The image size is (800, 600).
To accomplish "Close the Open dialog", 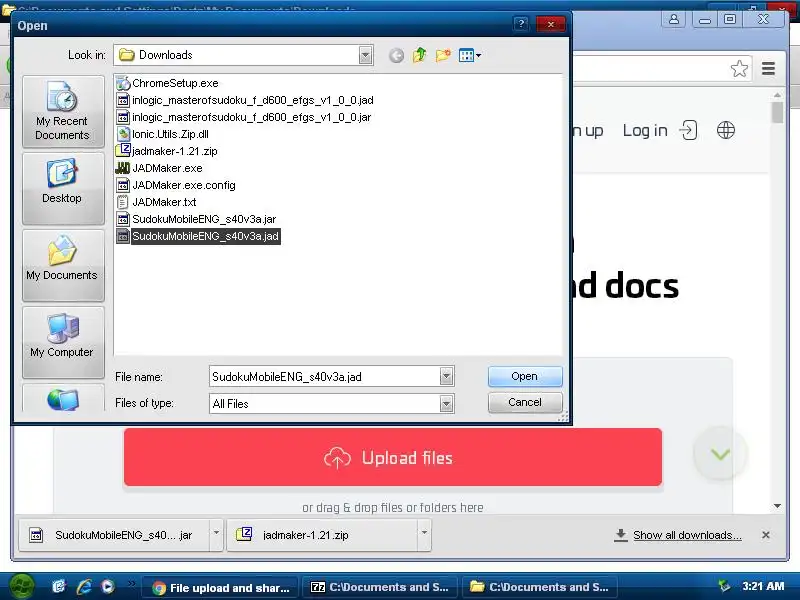I will (x=551, y=23).
